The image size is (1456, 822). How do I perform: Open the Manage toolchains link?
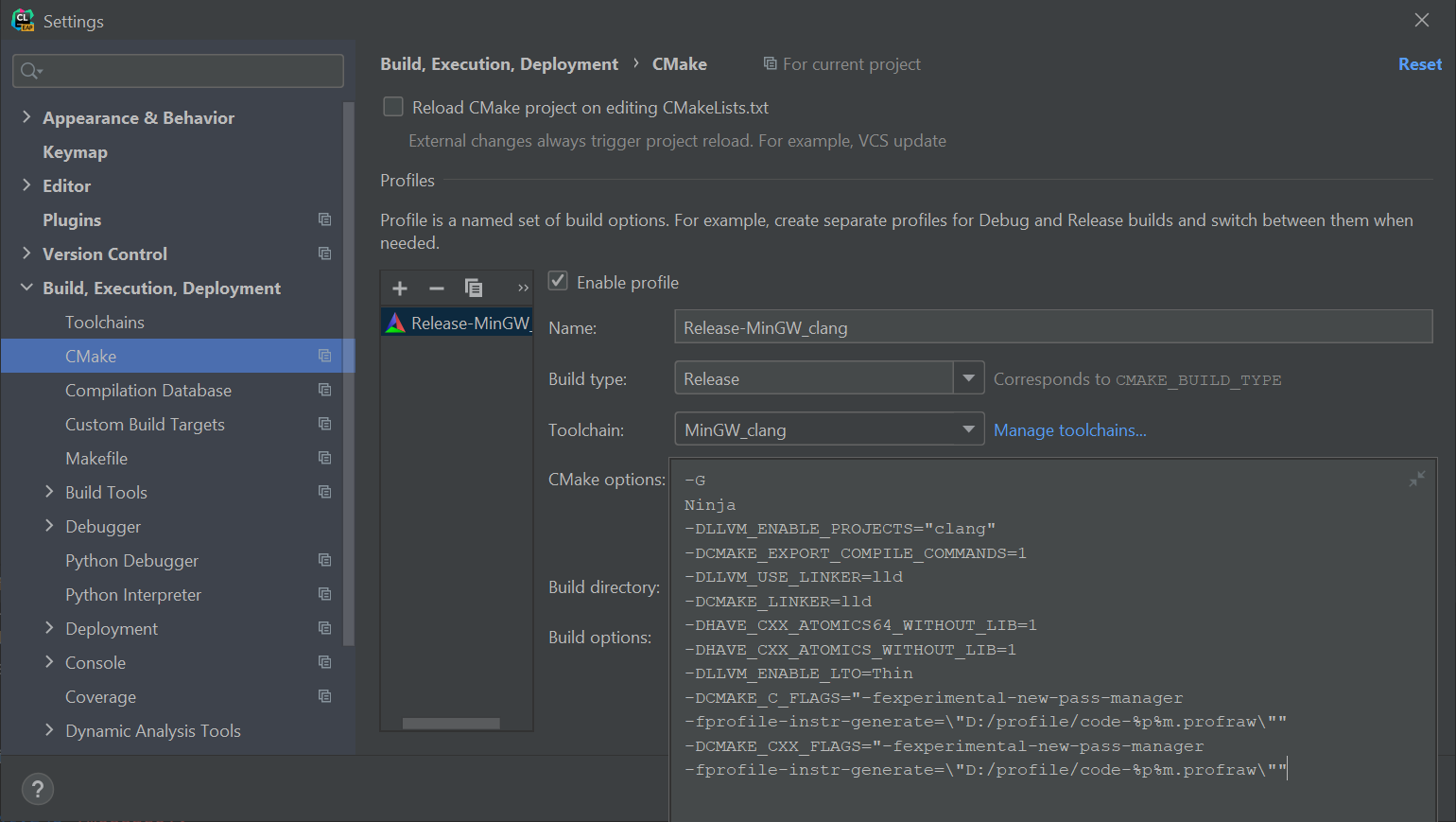click(x=1069, y=429)
